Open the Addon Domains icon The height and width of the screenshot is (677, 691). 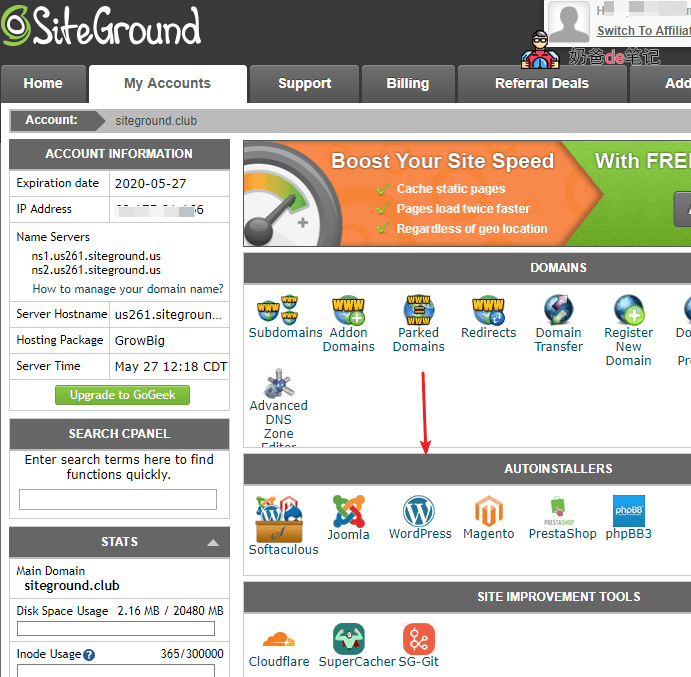tap(348, 309)
